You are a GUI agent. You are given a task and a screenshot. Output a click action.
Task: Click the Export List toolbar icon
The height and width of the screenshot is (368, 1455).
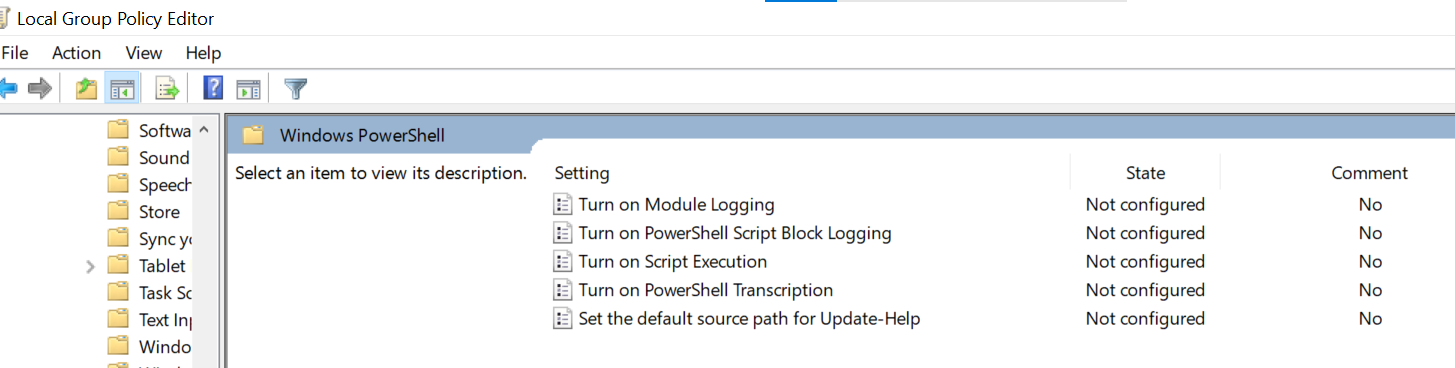[x=166, y=89]
